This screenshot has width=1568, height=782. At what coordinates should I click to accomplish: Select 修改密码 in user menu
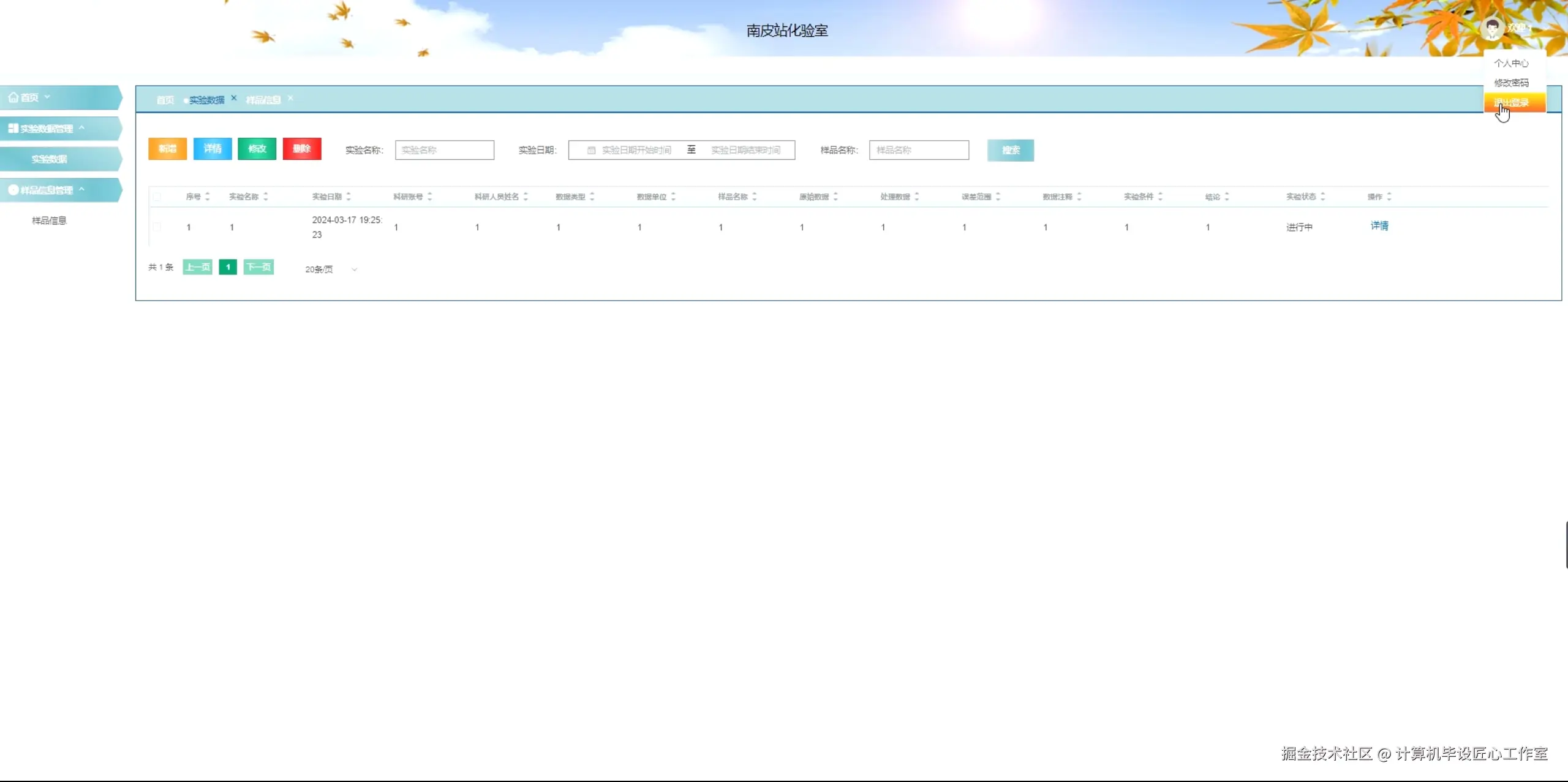click(x=1511, y=83)
